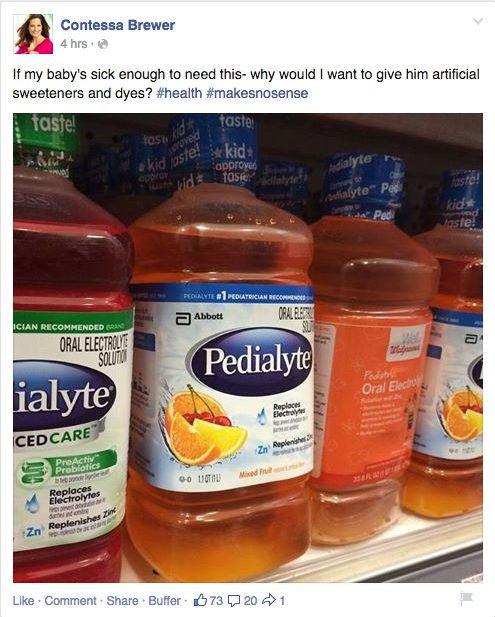Click the public globe privacy icon
This screenshot has width=495, height=617.
[103, 44]
